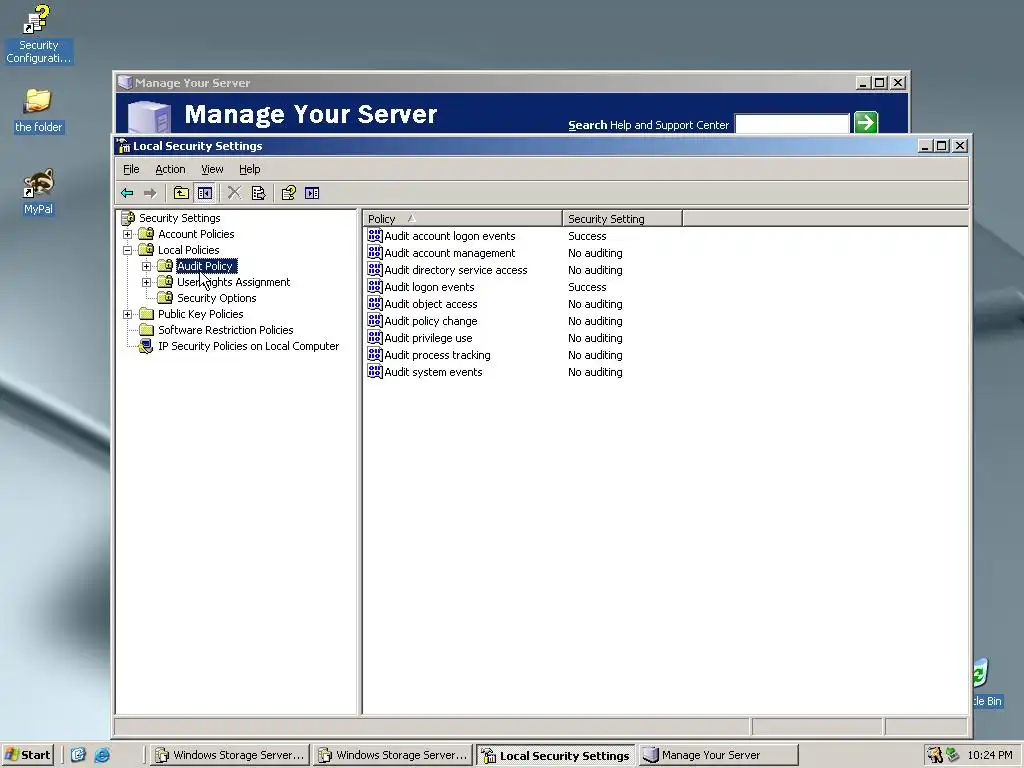Click the icon beside Audit account management
This screenshot has height=768, width=1024.
click(x=375, y=253)
